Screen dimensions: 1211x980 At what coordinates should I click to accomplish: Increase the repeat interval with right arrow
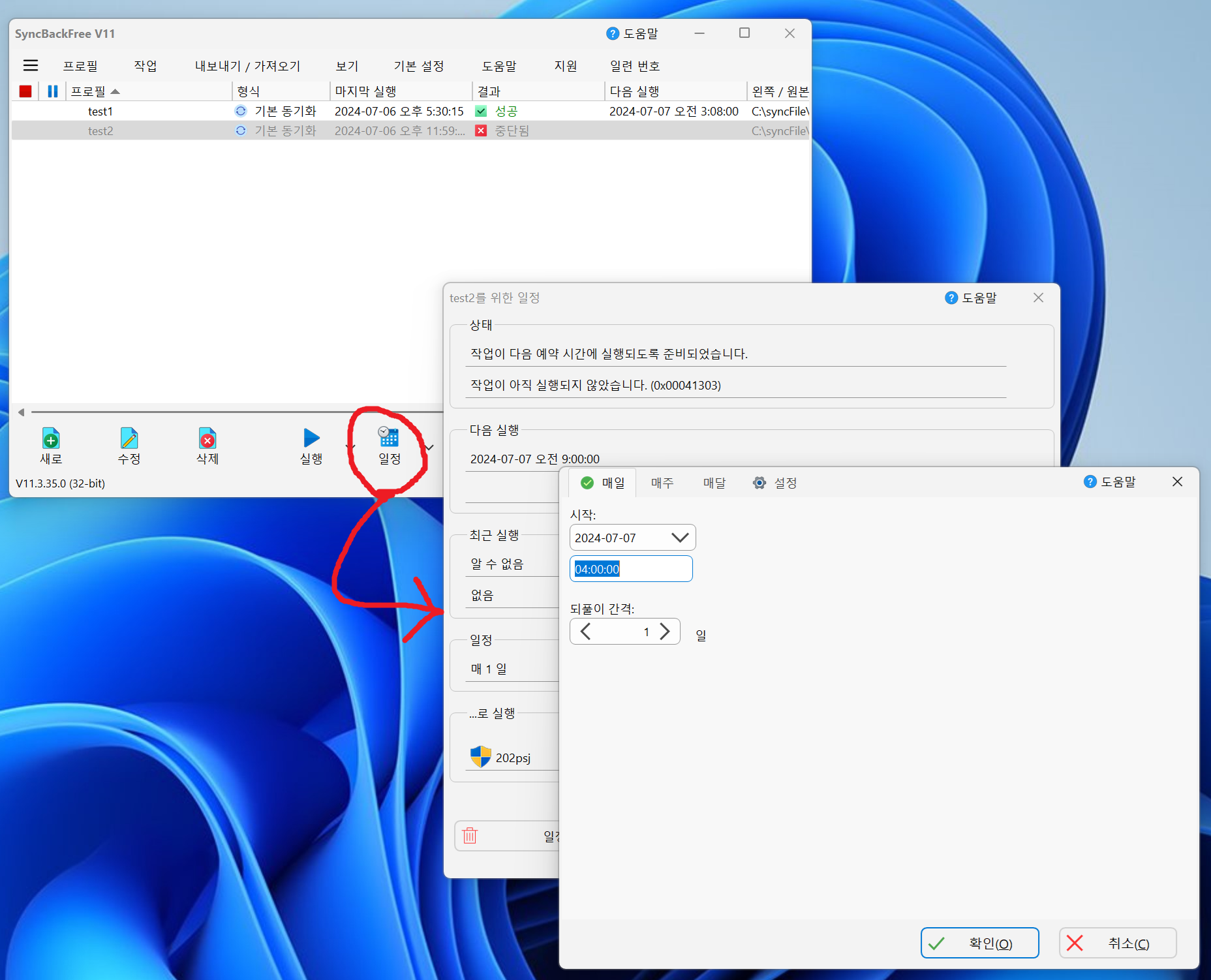(664, 632)
